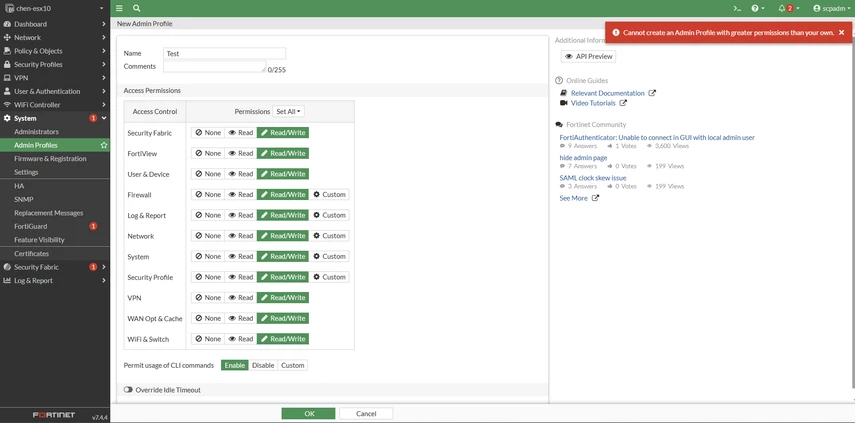Set Log & Report permission to Custom
The image size is (855, 423).
click(x=329, y=215)
